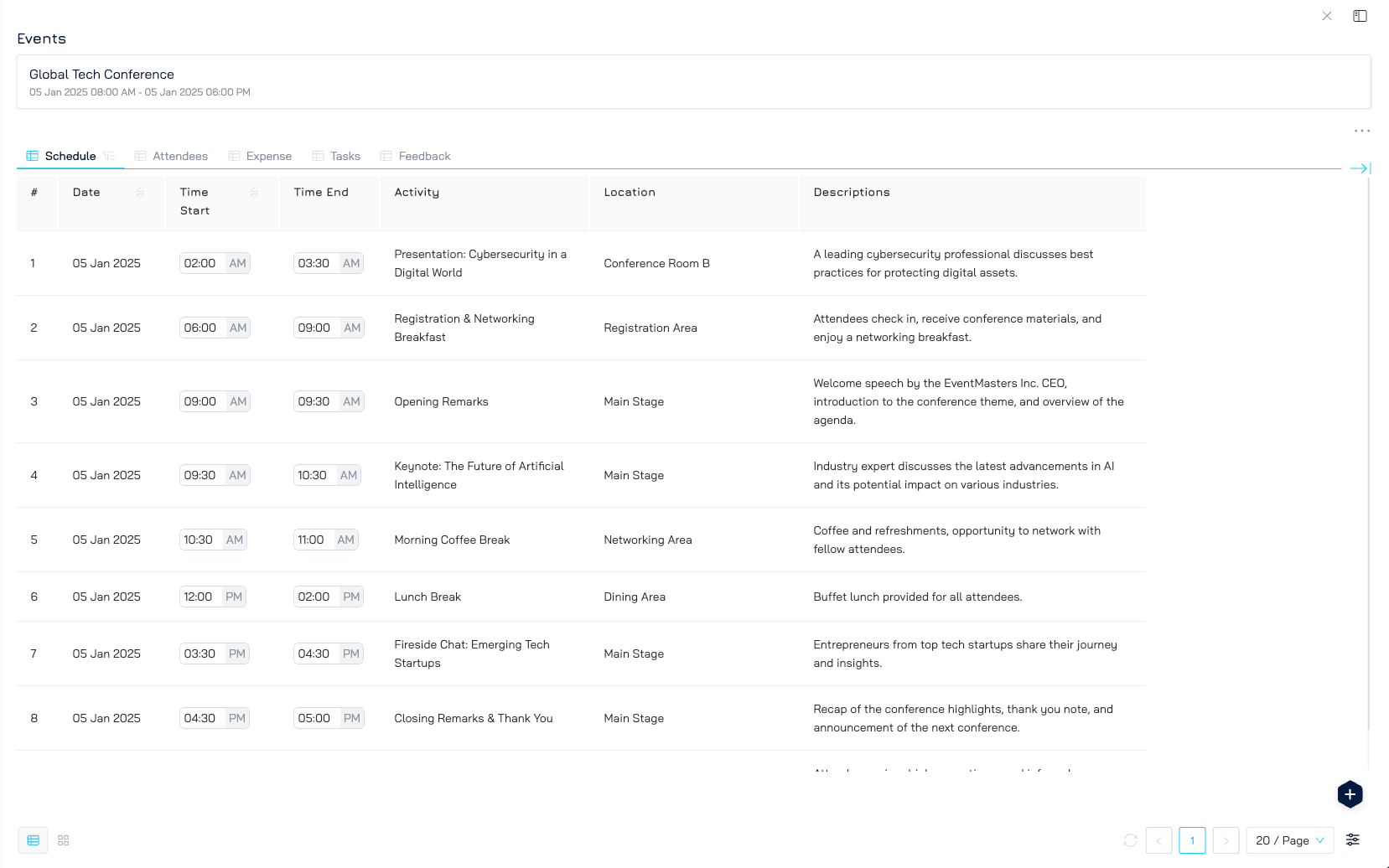Click the collapse arrow at tab bar end

click(x=1360, y=168)
